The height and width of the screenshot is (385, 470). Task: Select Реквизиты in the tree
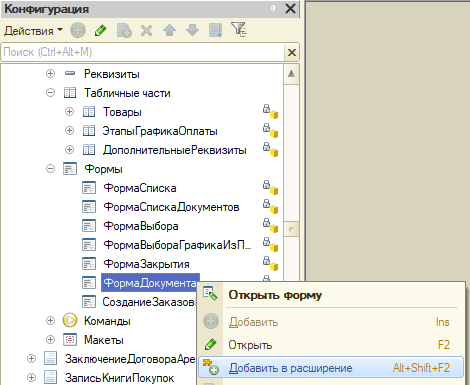112,74
